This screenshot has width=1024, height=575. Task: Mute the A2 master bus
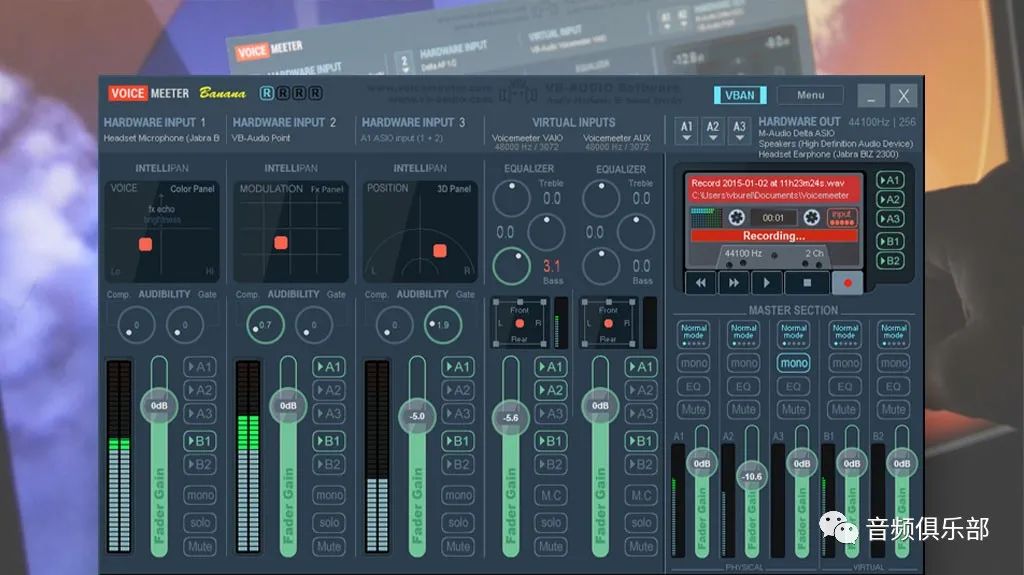click(743, 410)
